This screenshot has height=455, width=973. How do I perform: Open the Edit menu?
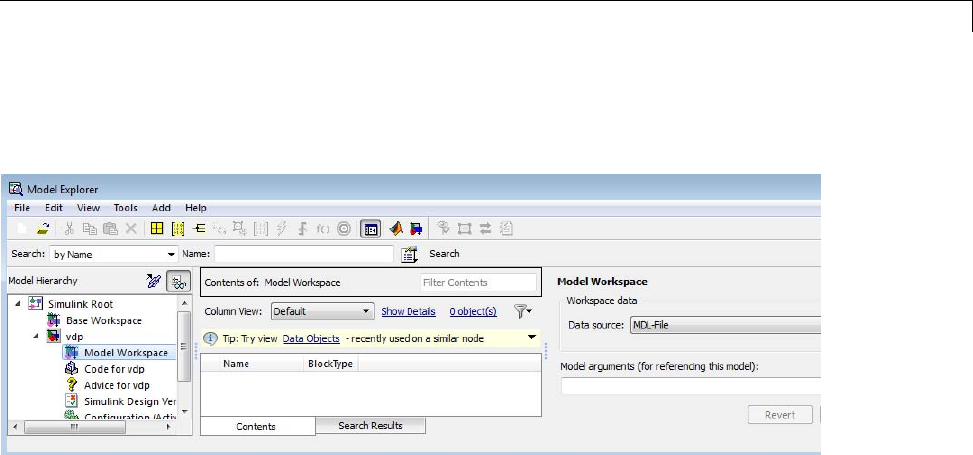point(53,208)
